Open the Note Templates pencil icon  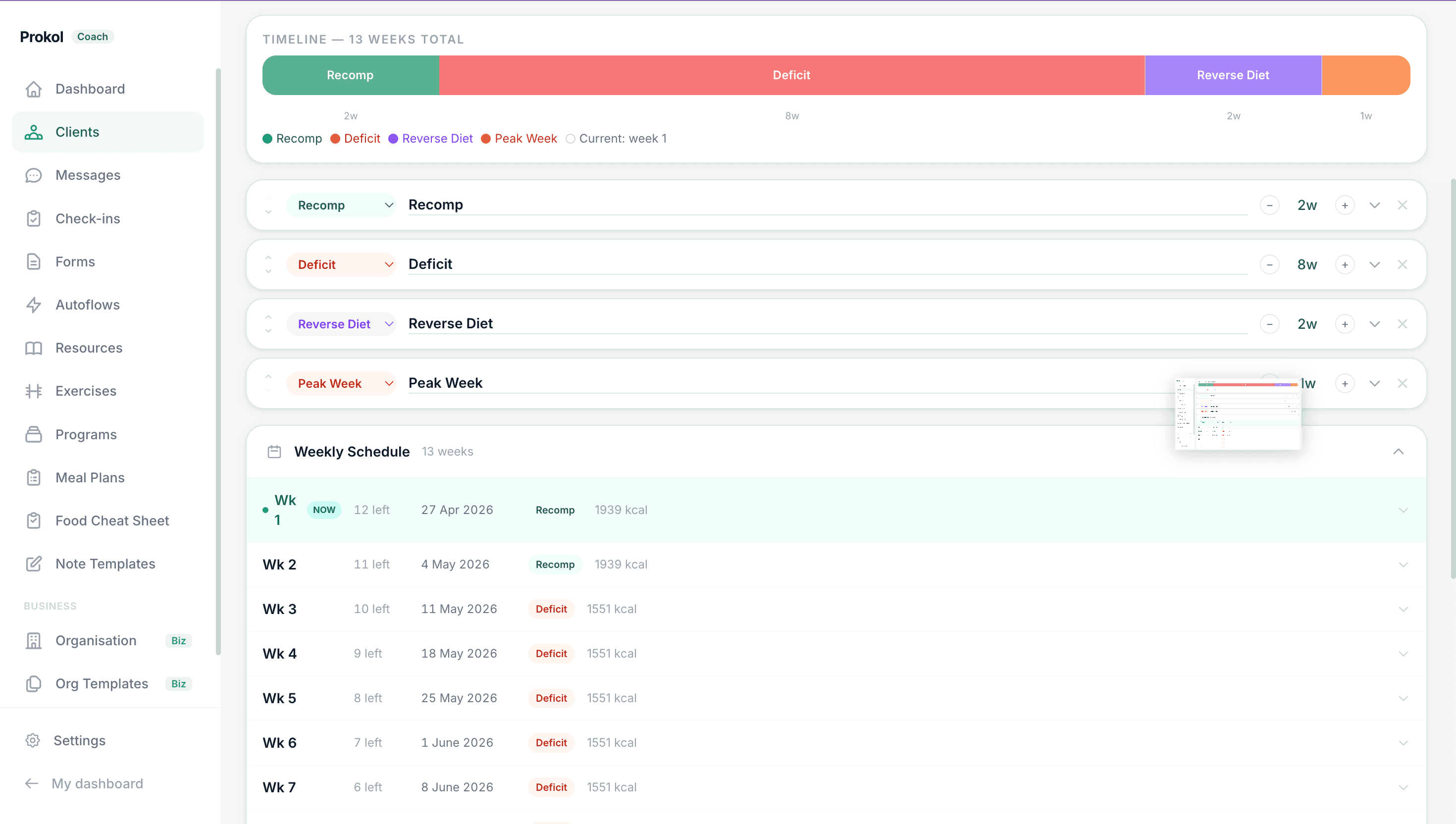(33, 564)
